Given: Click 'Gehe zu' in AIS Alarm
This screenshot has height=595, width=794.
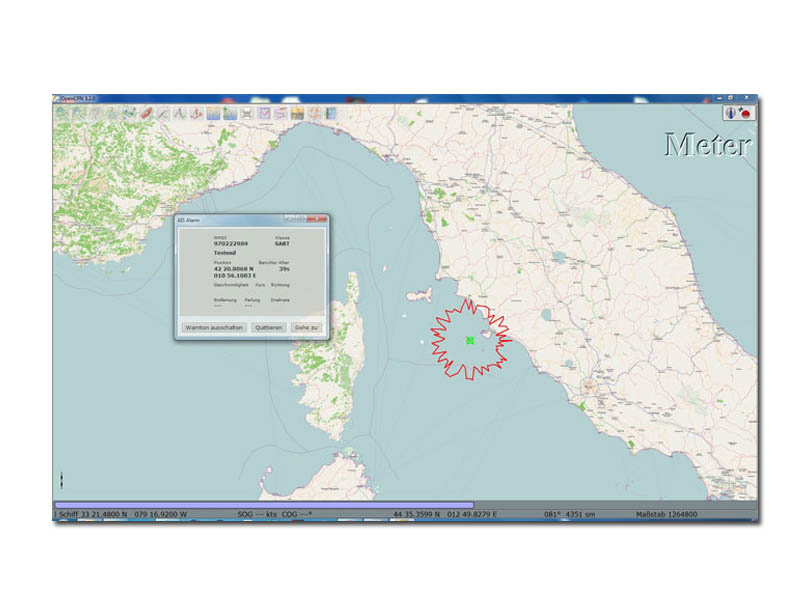Looking at the screenshot, I should [306, 327].
